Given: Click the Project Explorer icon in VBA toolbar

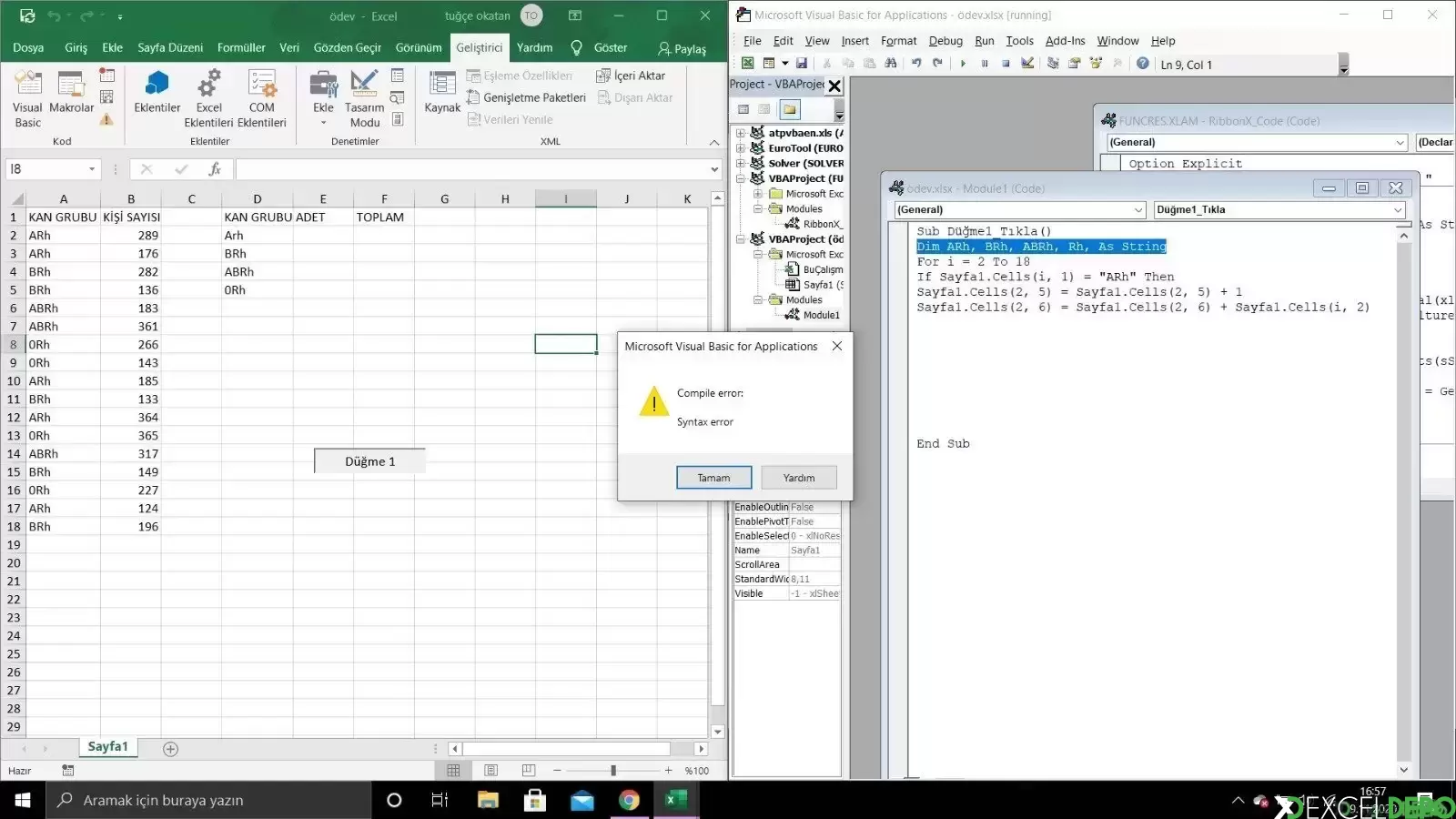Looking at the screenshot, I should pos(1053,64).
